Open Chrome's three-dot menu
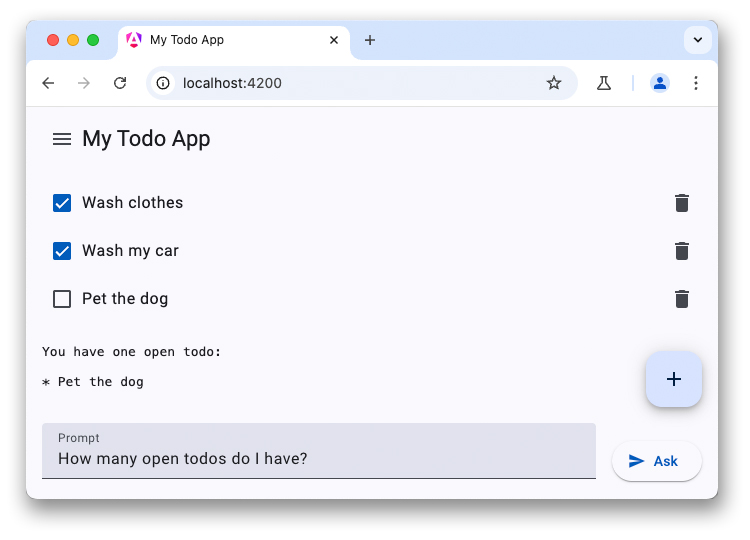The image size is (750, 540). (x=696, y=83)
